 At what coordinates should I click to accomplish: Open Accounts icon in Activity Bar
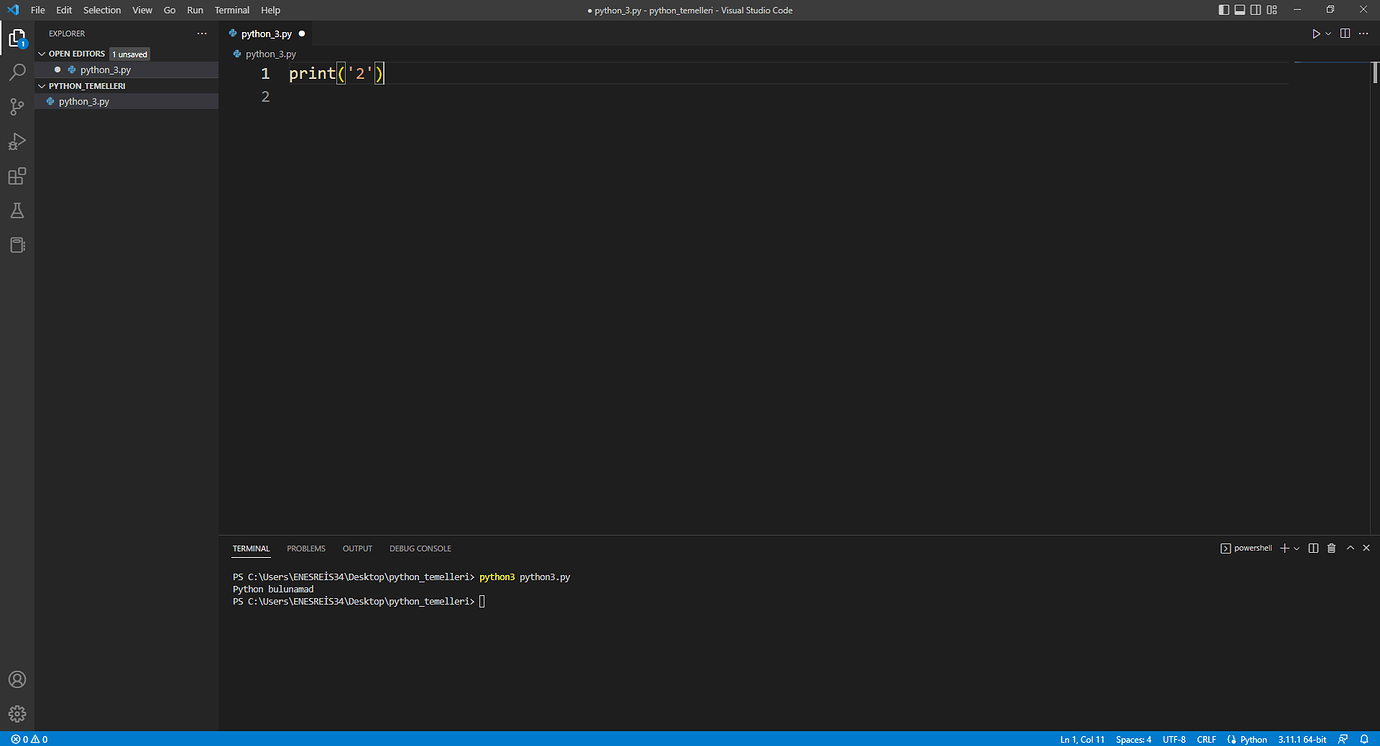coord(16,679)
